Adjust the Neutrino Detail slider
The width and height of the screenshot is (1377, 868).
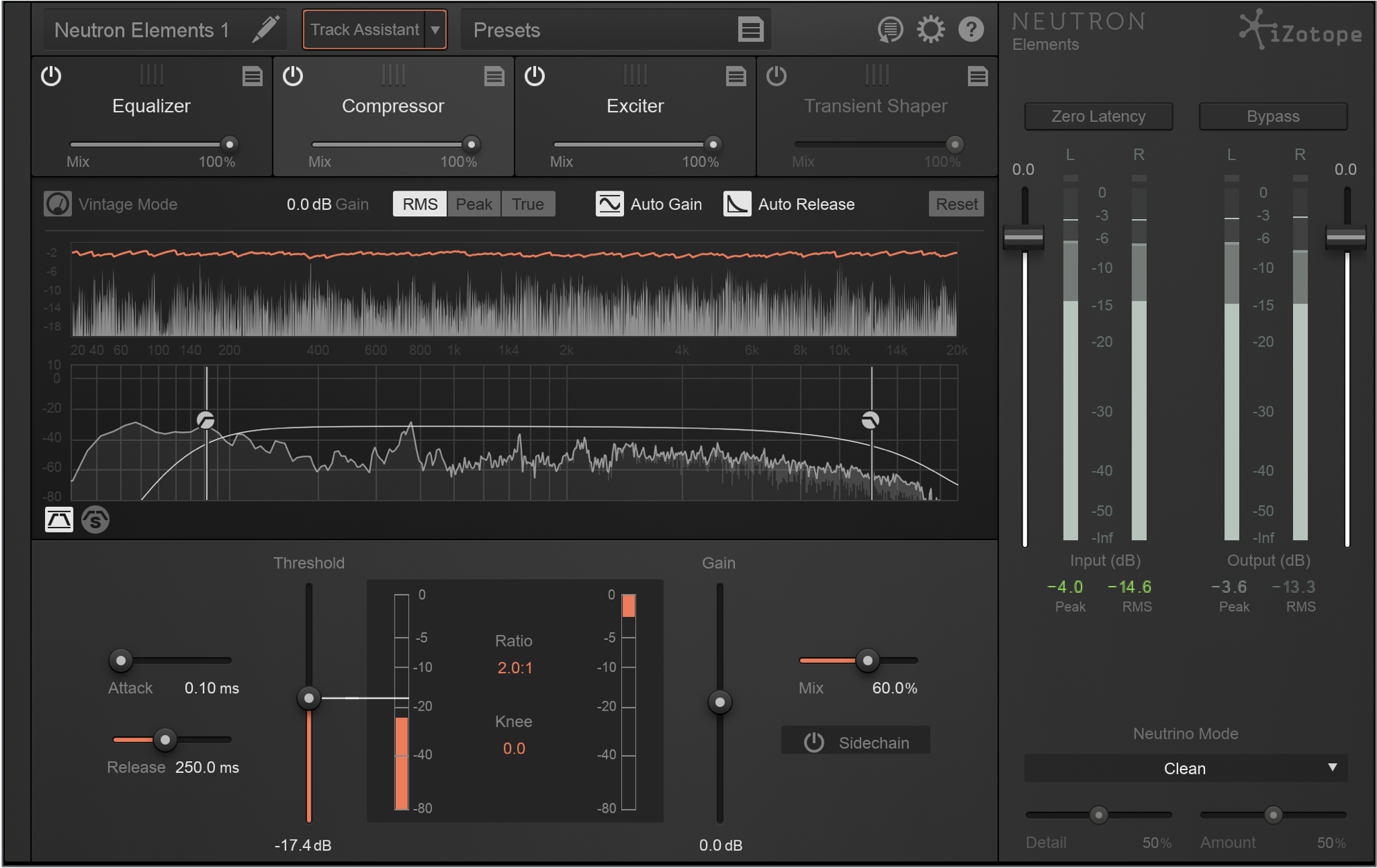[x=1098, y=815]
